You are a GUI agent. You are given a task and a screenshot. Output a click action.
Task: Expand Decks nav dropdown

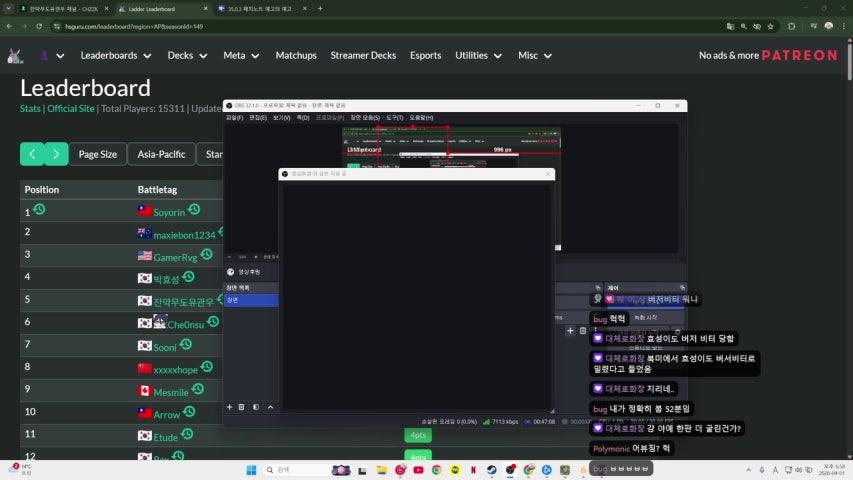click(x=187, y=56)
